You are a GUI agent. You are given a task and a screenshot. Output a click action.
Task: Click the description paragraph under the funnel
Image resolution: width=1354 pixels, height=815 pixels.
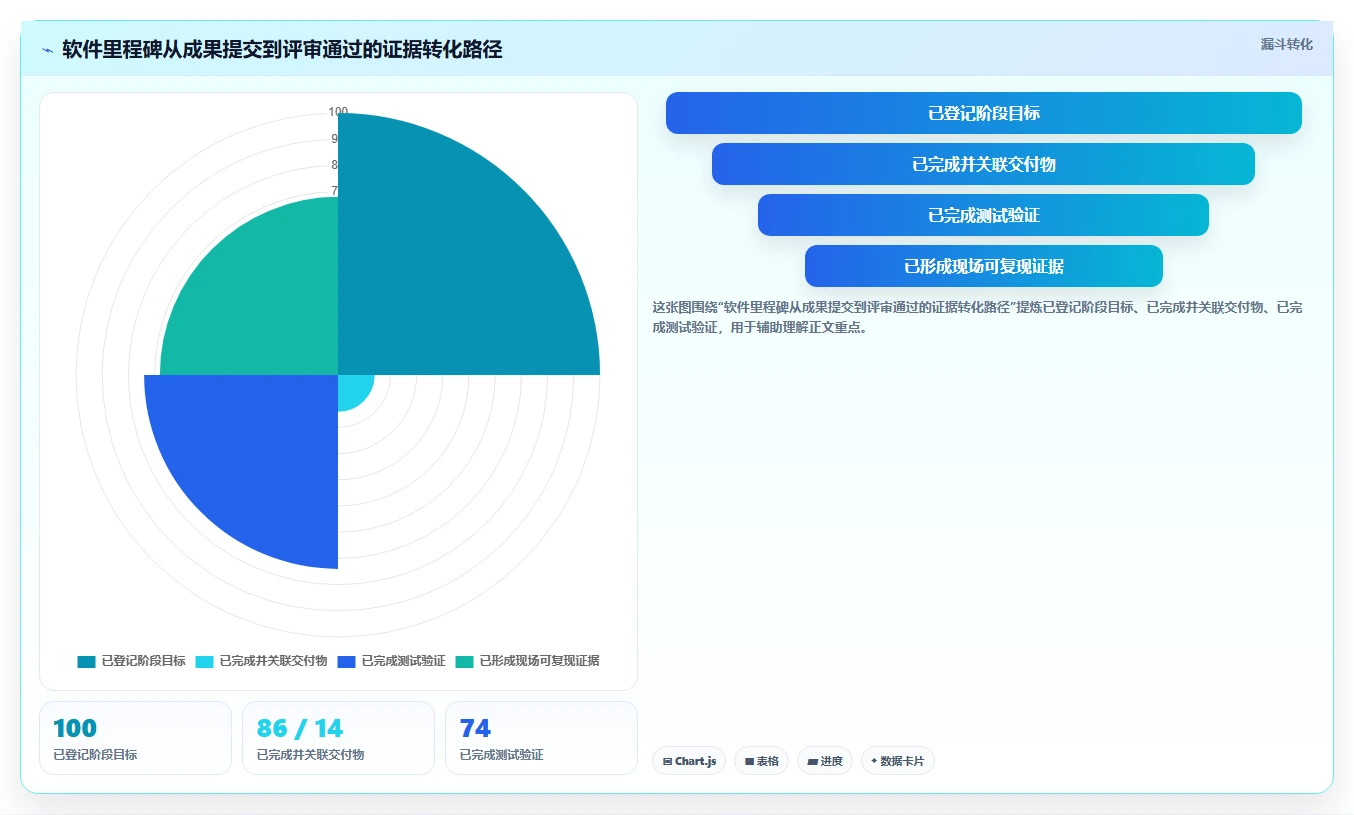[x=977, y=317]
